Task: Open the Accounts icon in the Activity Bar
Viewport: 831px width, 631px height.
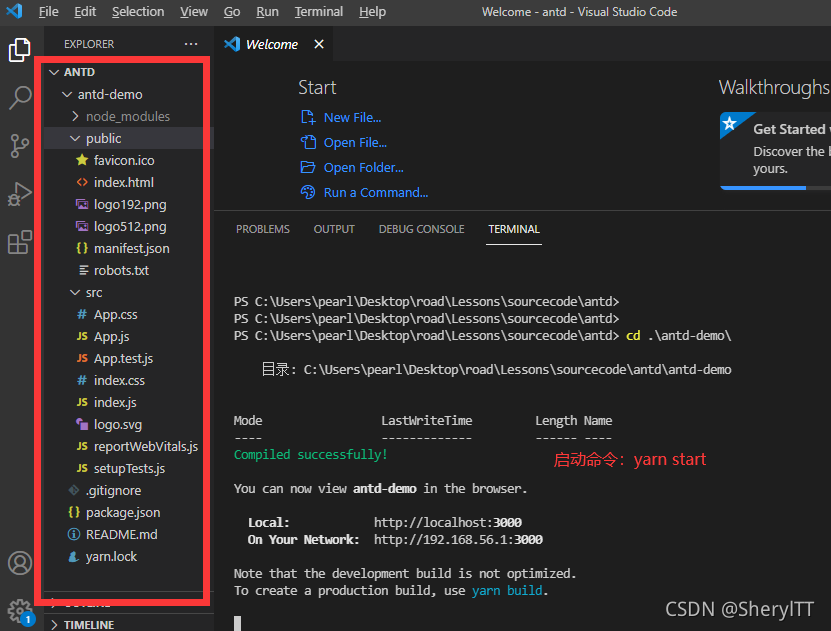Action: (x=19, y=563)
